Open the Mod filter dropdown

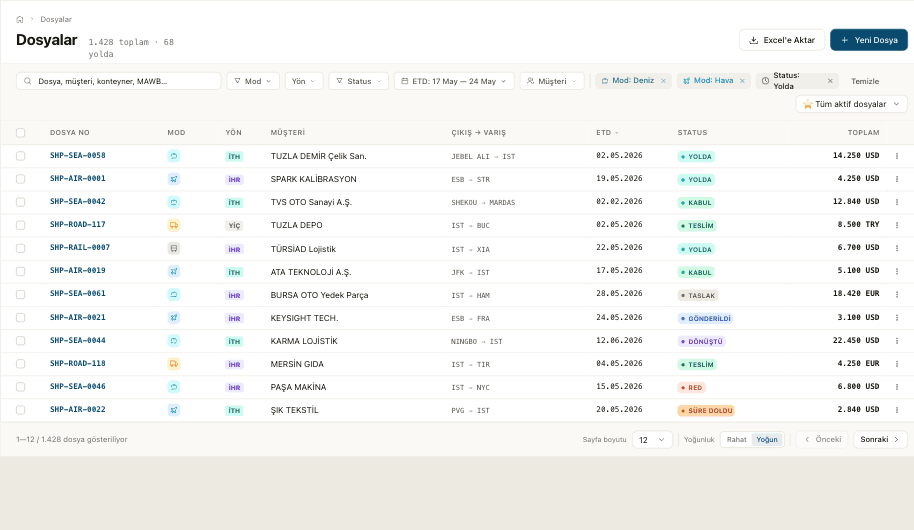[253, 81]
